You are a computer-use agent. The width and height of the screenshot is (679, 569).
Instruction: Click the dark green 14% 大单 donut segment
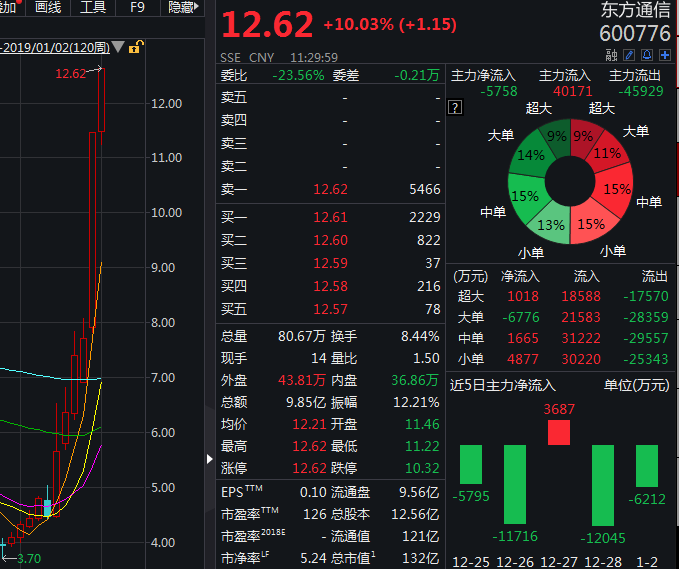(x=531, y=157)
